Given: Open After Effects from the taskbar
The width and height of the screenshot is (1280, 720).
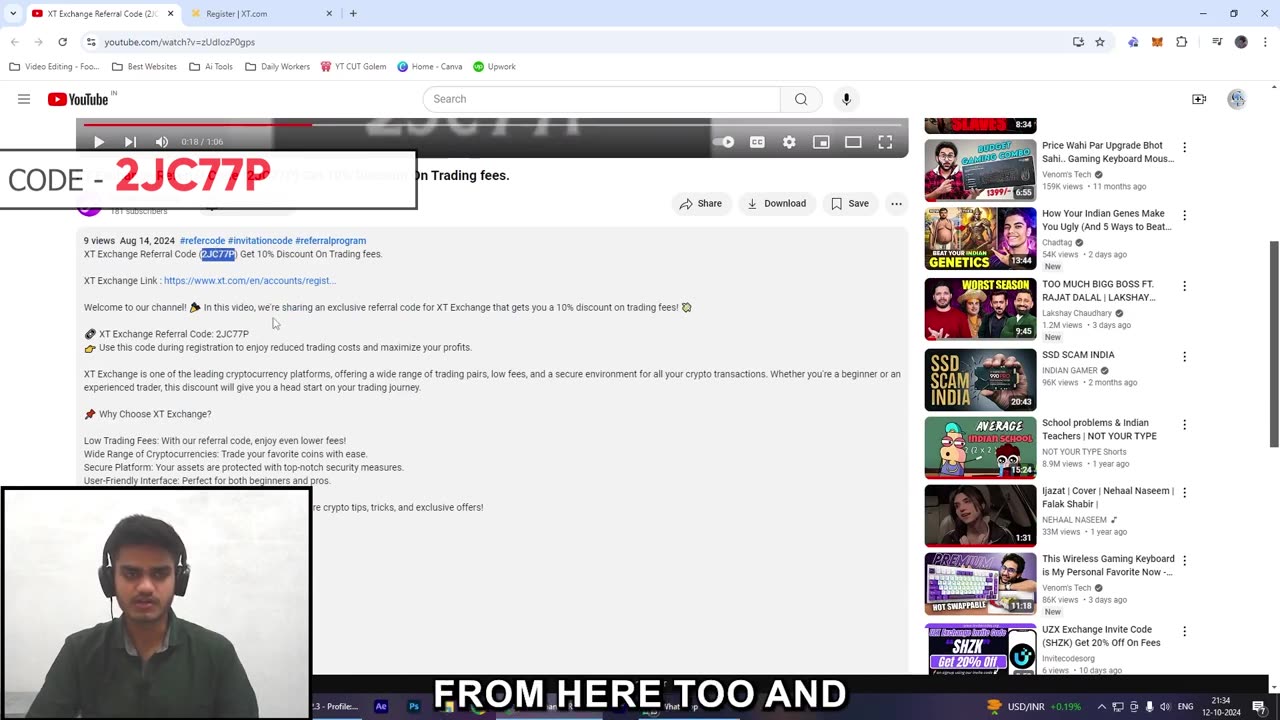Looking at the screenshot, I should (x=381, y=706).
